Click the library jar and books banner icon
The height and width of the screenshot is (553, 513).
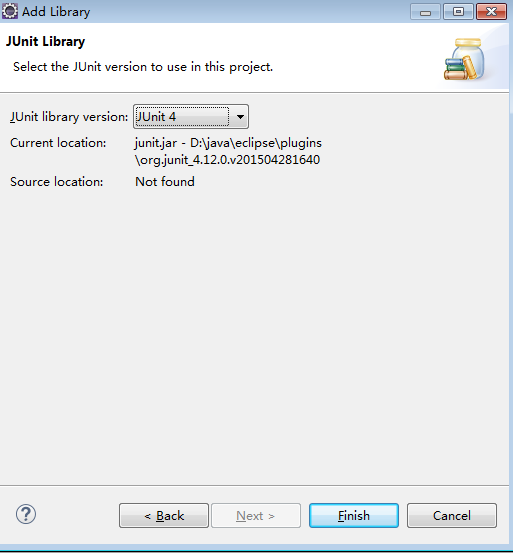click(464, 59)
